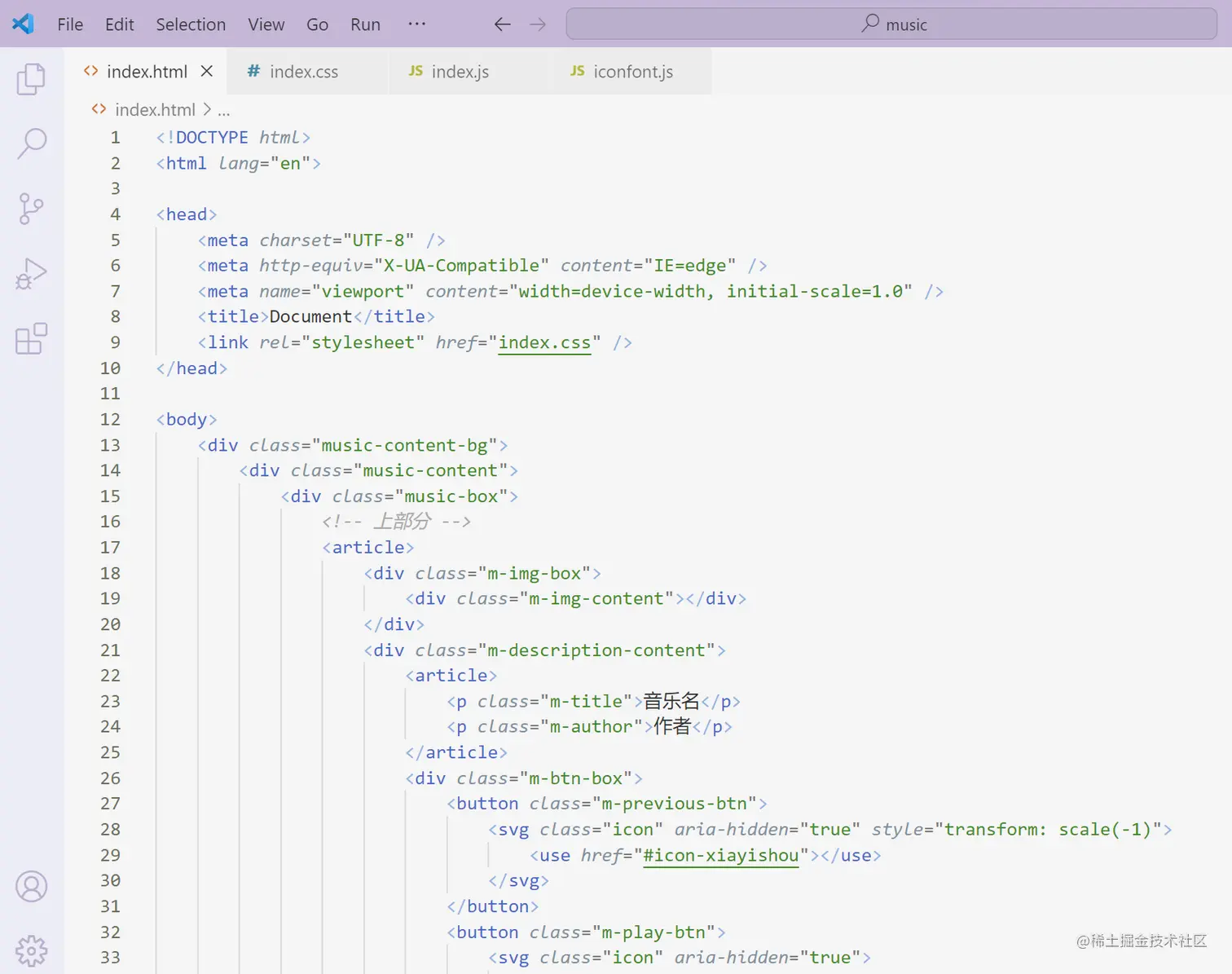The image size is (1232, 974).
Task: Open the Search view in activity bar
Action: click(31, 143)
